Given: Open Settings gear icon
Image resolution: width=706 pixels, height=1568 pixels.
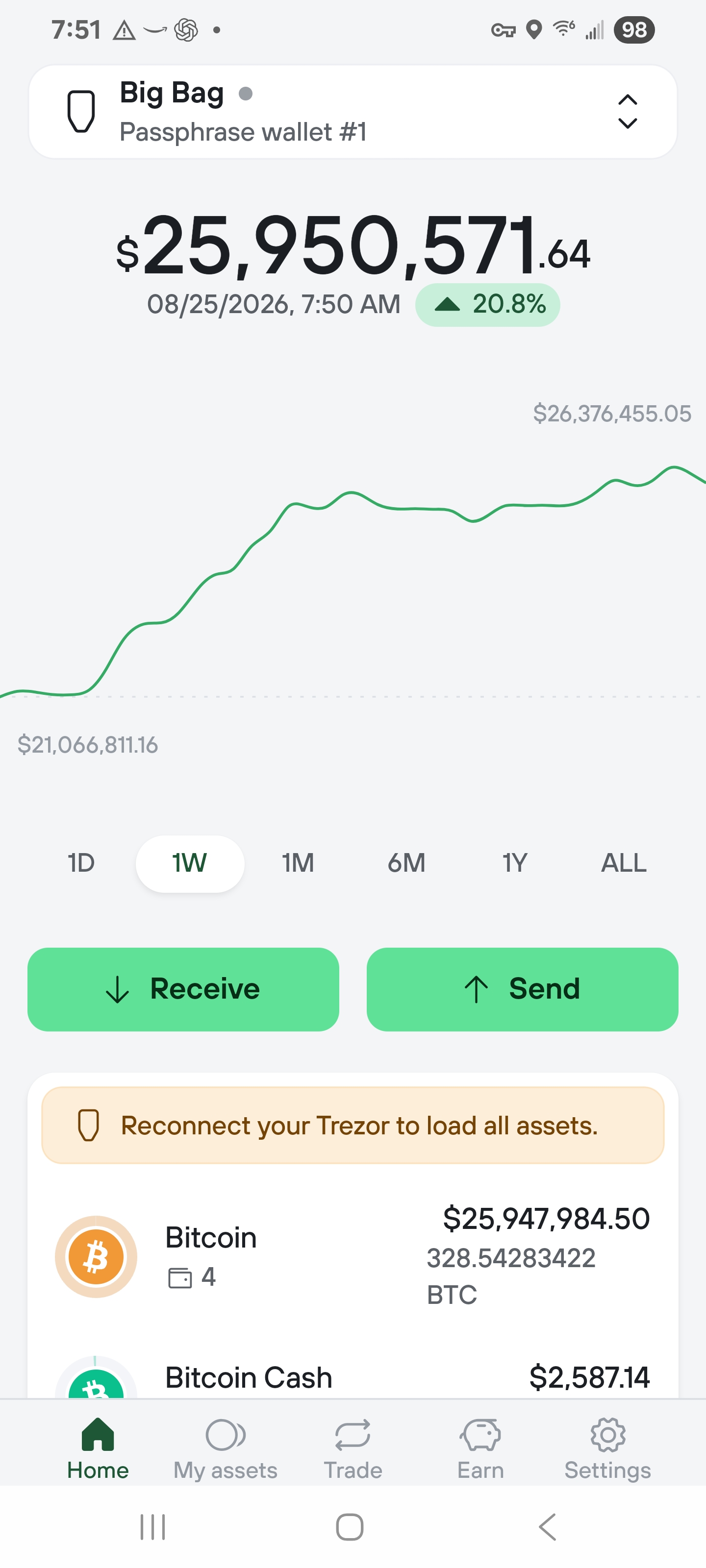Looking at the screenshot, I should point(607,1435).
